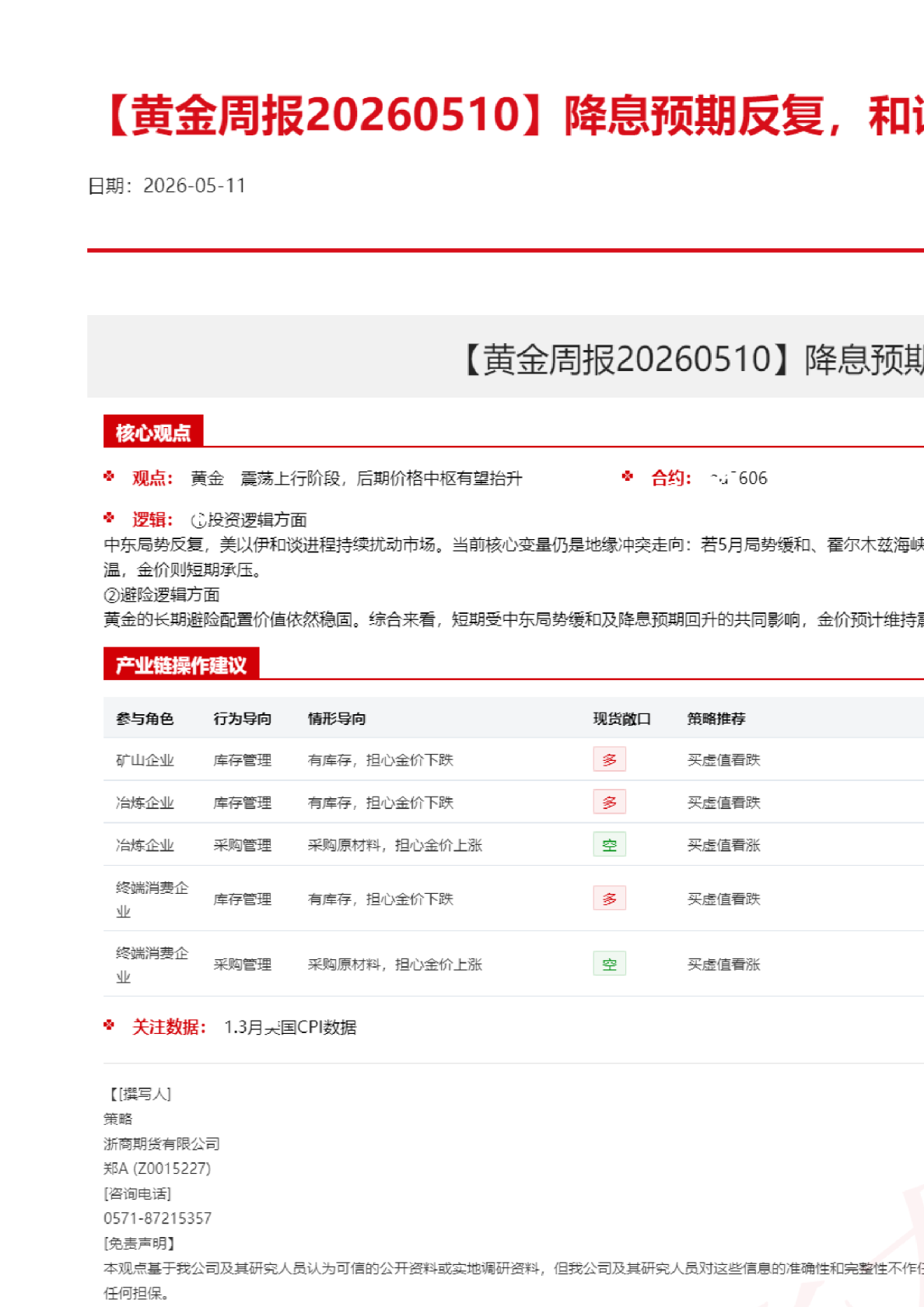The image size is (924, 1307).
Task: Select the text 1.3月美国CPI数据
Action: [290, 1028]
